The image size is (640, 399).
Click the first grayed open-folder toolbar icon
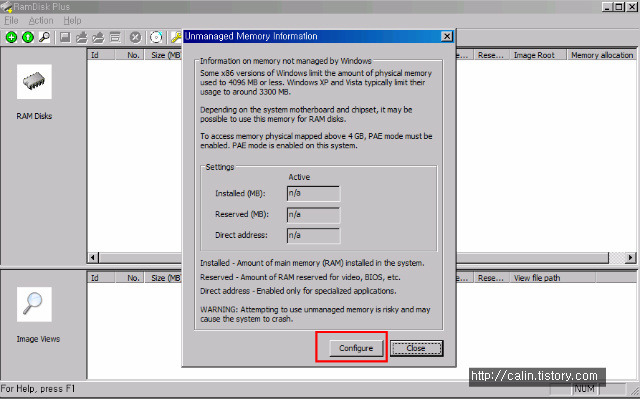point(82,38)
